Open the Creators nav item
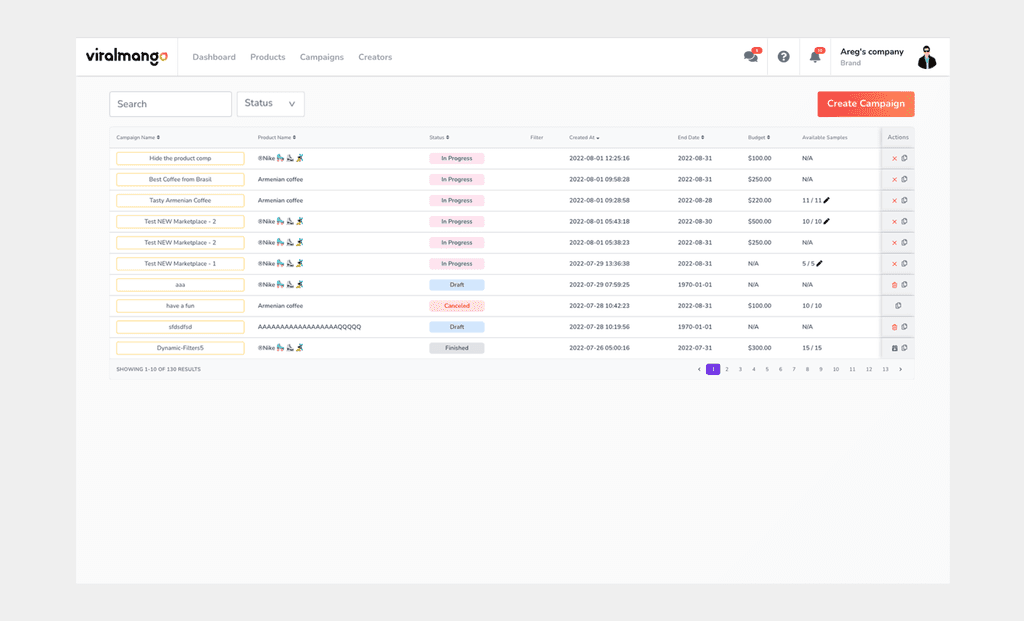Viewport: 1024px width, 621px height. click(375, 57)
